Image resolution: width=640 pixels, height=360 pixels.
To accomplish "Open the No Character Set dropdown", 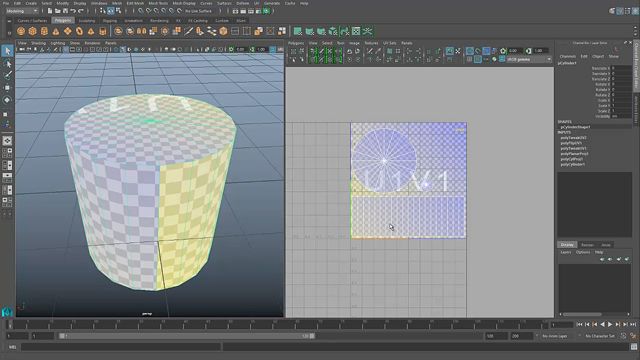I will tap(600, 336).
